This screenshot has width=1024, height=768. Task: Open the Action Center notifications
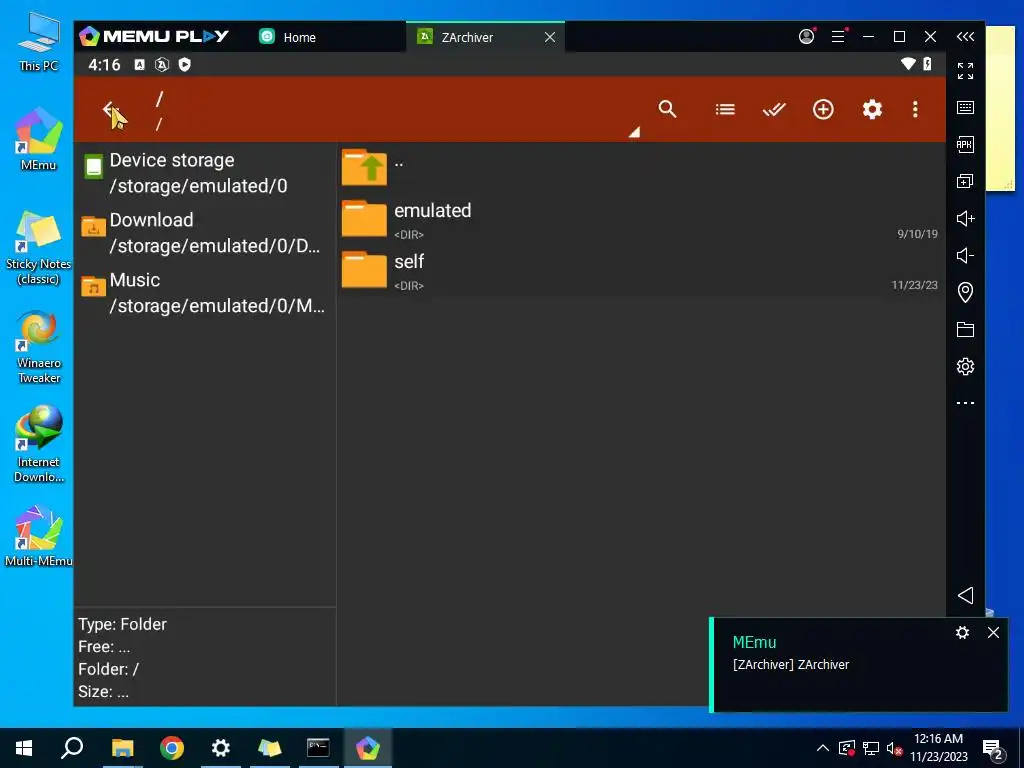(x=993, y=749)
